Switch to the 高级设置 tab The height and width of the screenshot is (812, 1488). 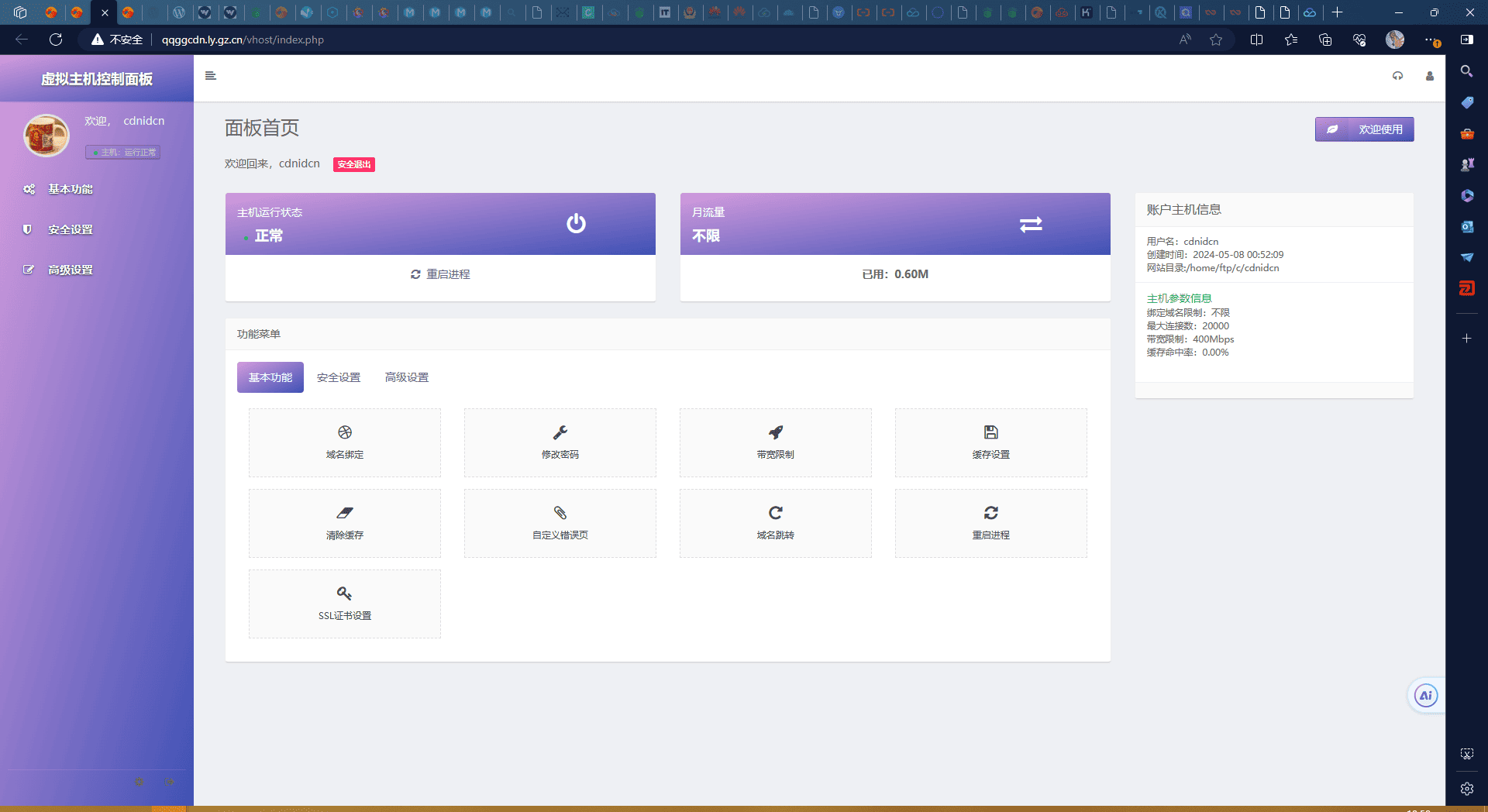(x=407, y=377)
